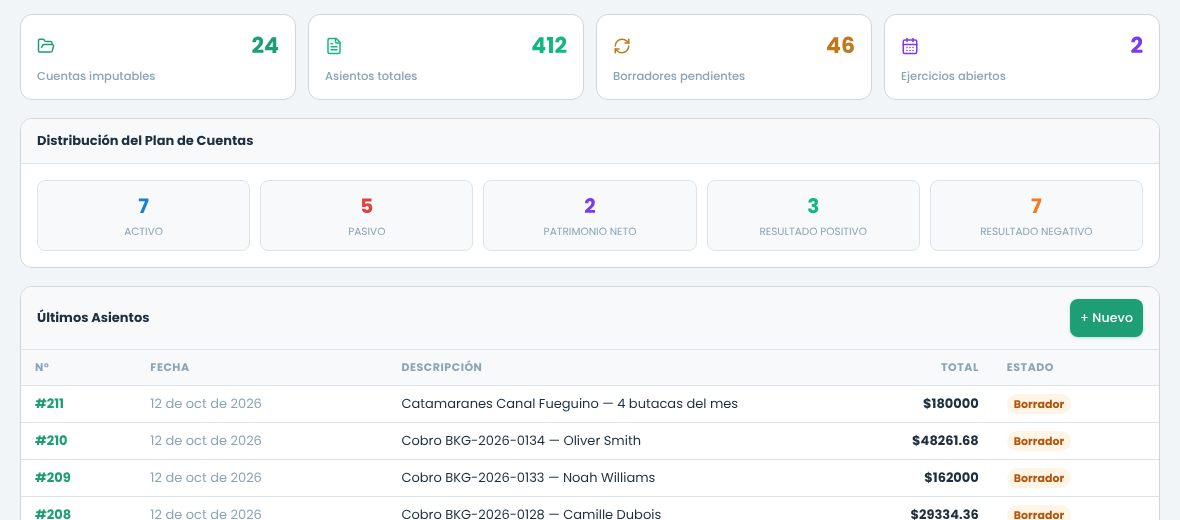Select the PASIVO distribution card

[366, 215]
